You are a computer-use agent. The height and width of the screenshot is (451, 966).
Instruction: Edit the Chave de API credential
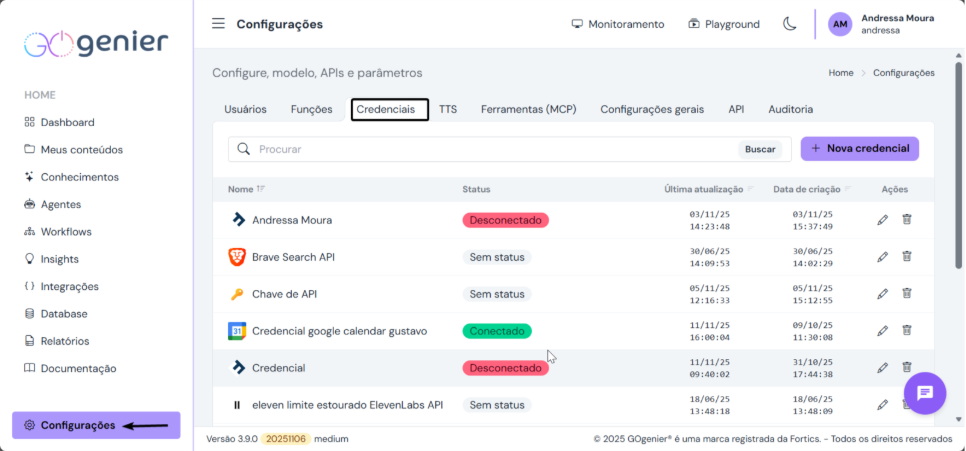click(x=883, y=293)
